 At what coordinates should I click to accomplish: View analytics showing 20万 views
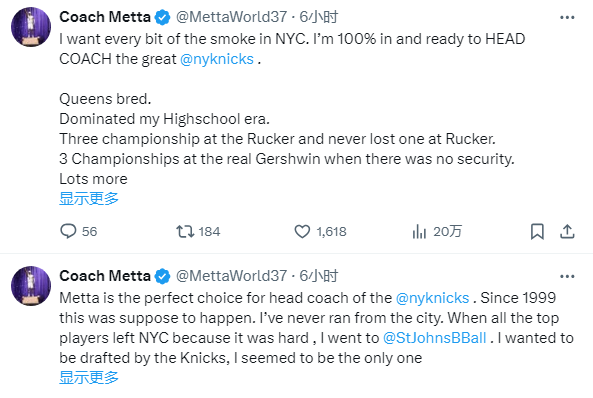click(x=437, y=231)
